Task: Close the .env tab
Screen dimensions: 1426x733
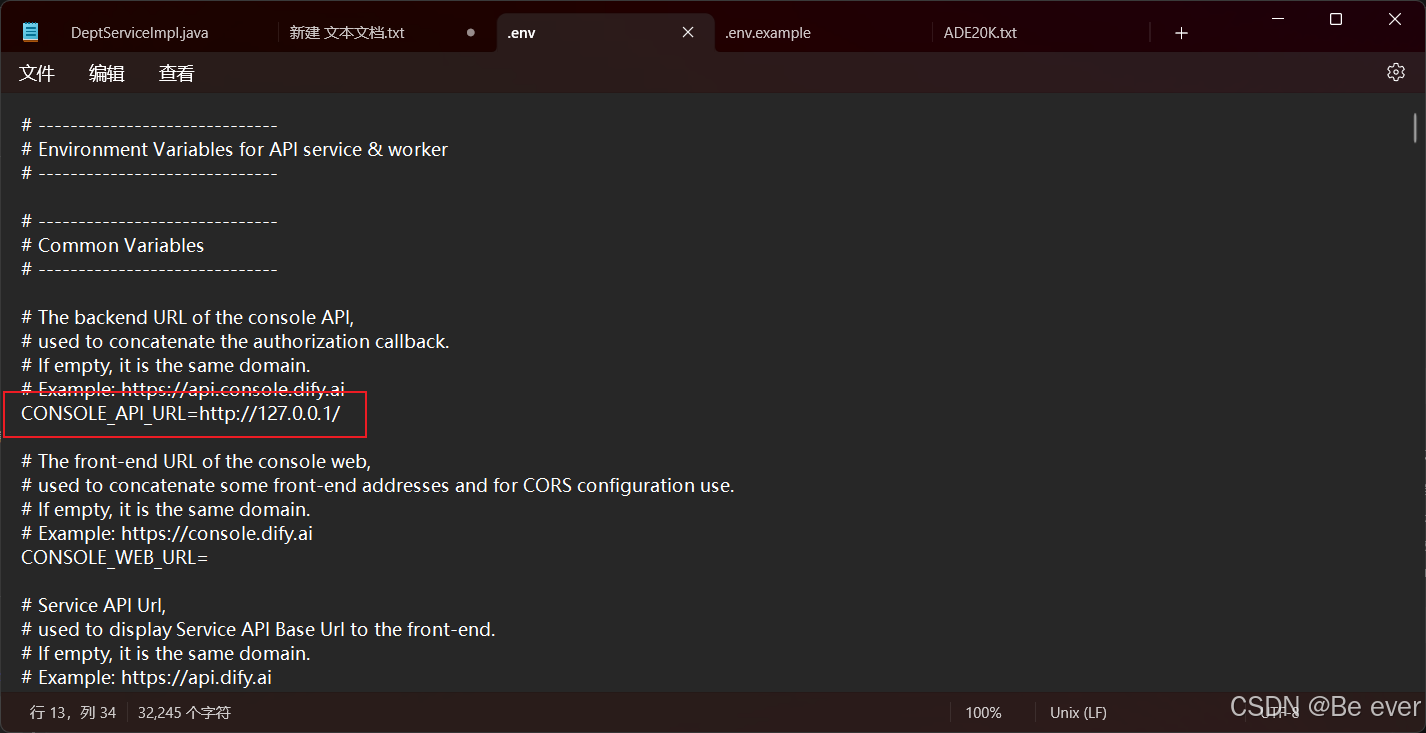Action: [687, 32]
